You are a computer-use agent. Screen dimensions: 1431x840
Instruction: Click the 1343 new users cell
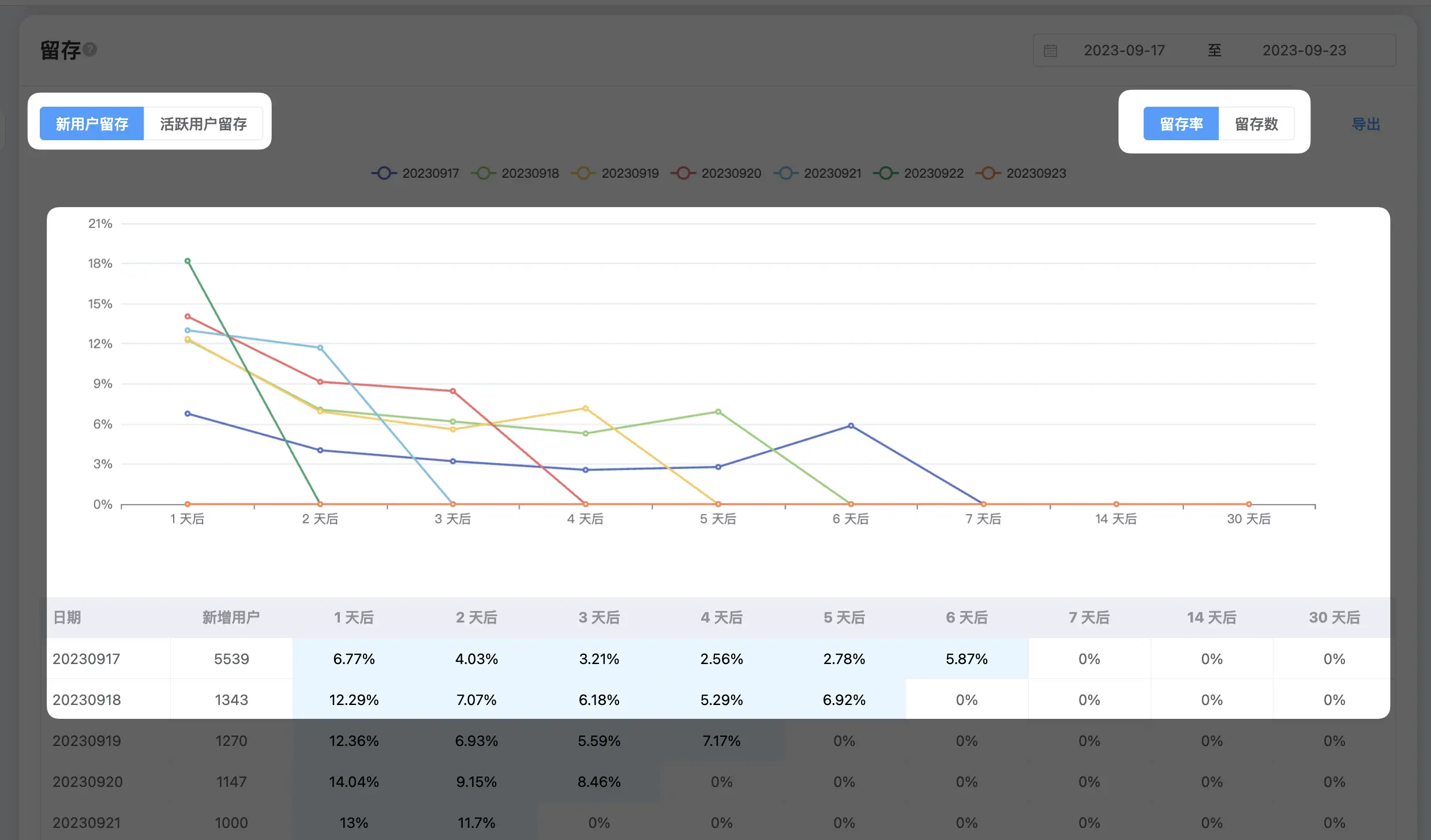[x=231, y=700]
